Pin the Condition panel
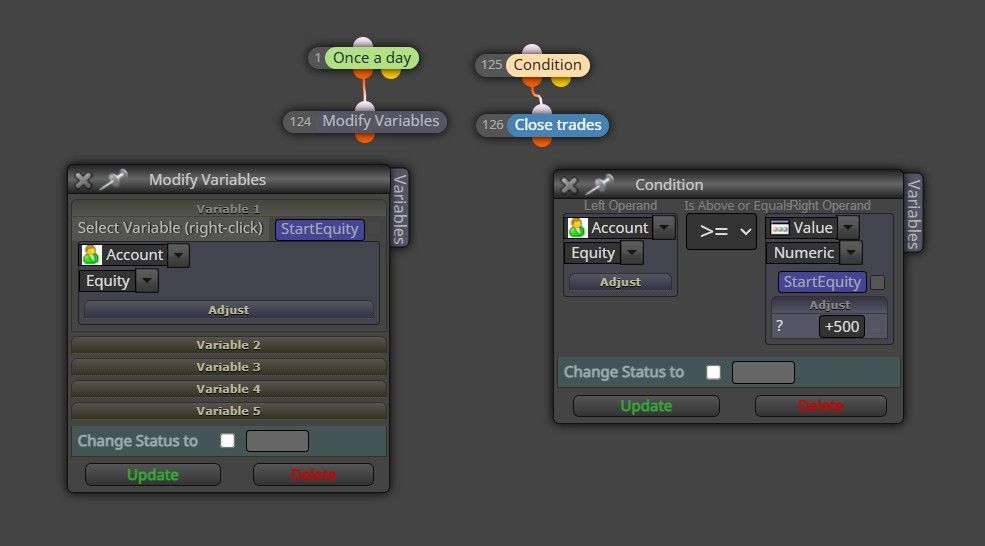The height and width of the screenshot is (546, 985). 599,185
